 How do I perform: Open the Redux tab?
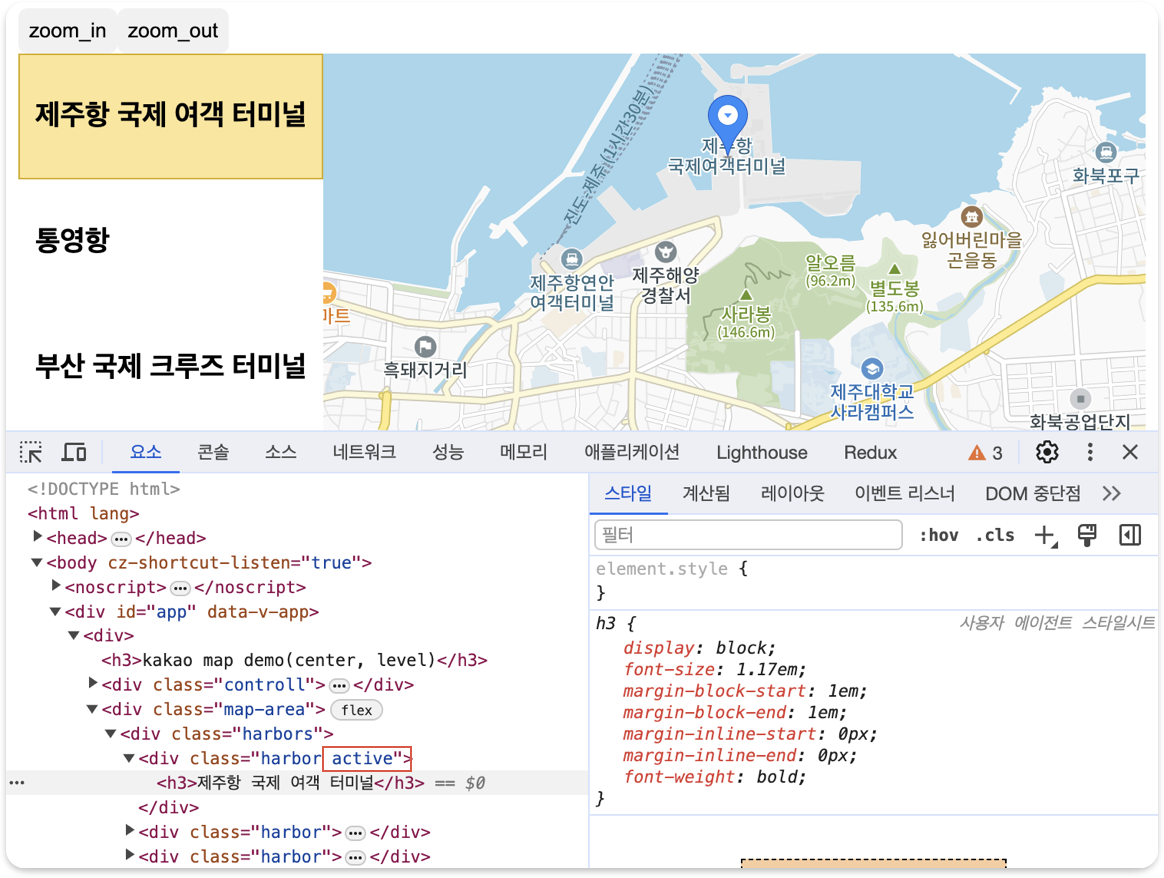[870, 452]
